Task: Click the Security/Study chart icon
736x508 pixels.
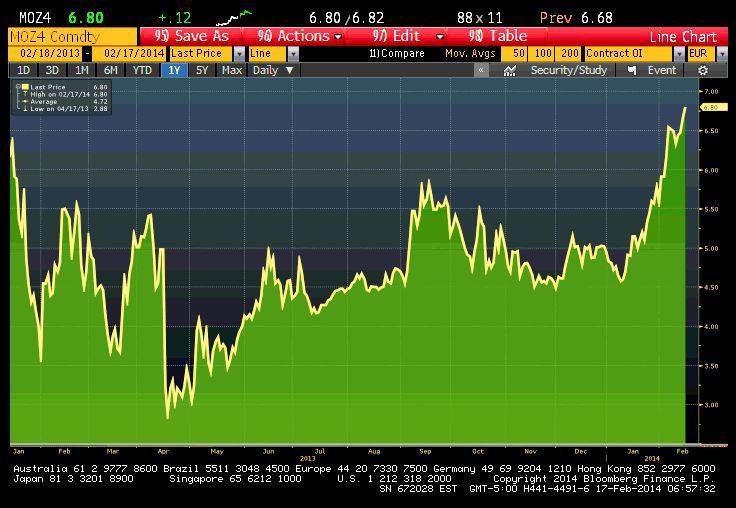Action: pos(510,70)
